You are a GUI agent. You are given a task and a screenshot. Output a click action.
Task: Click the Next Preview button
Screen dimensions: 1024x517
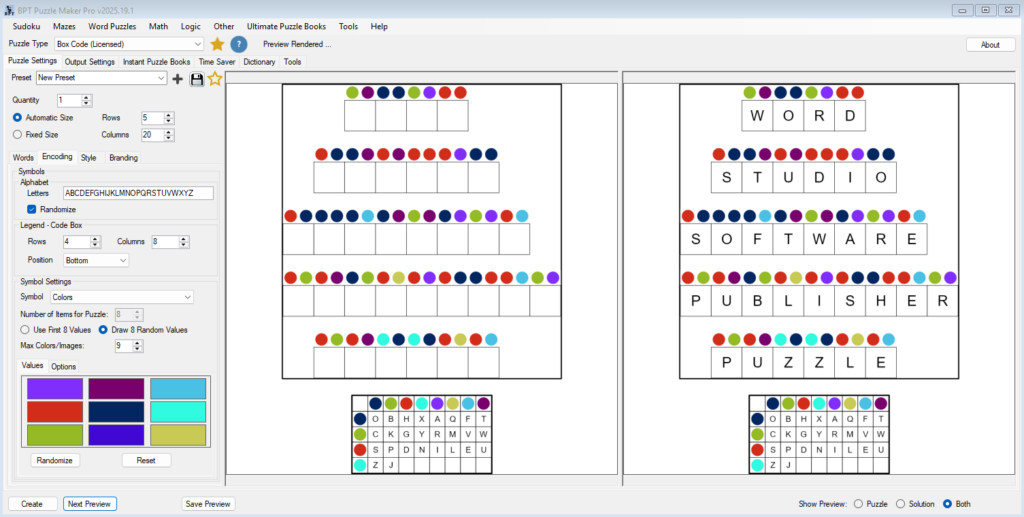[90, 504]
